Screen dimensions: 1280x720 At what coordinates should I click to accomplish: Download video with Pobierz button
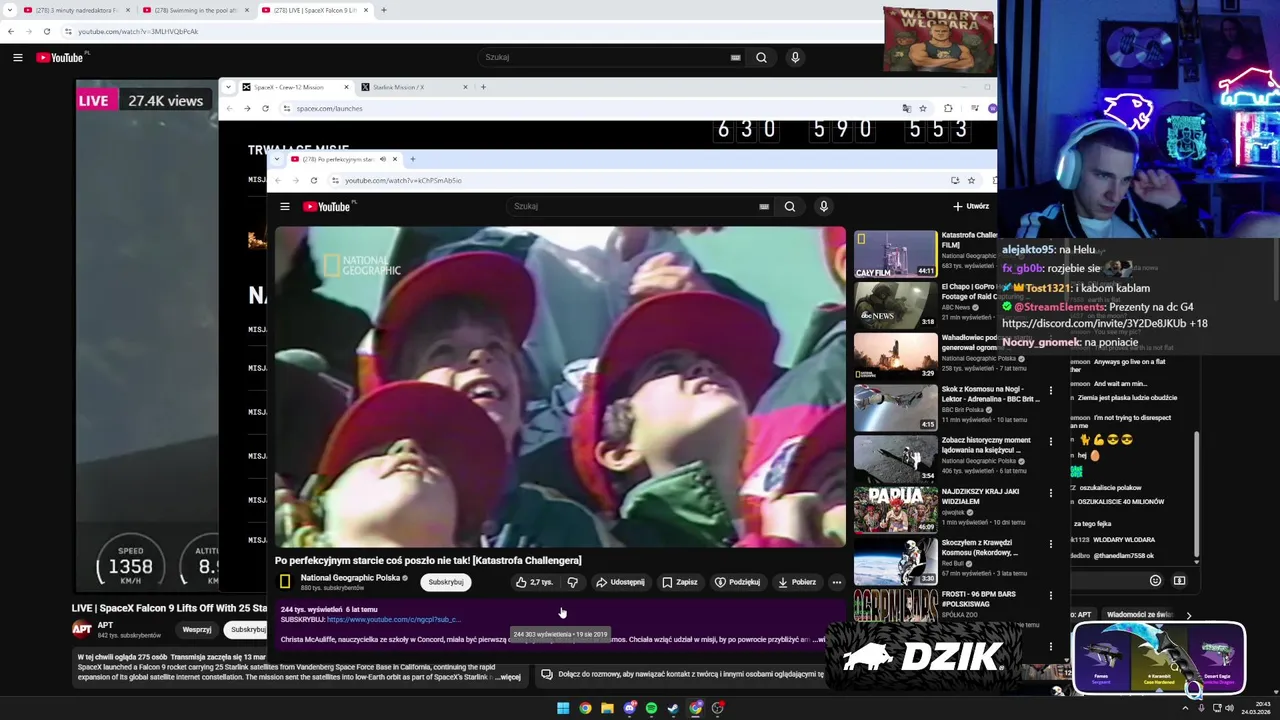click(796, 582)
